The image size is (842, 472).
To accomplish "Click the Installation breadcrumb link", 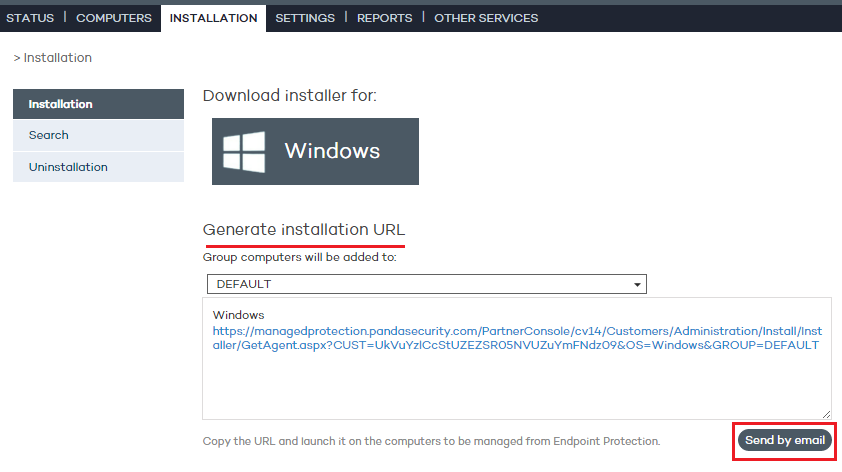I will coord(57,57).
